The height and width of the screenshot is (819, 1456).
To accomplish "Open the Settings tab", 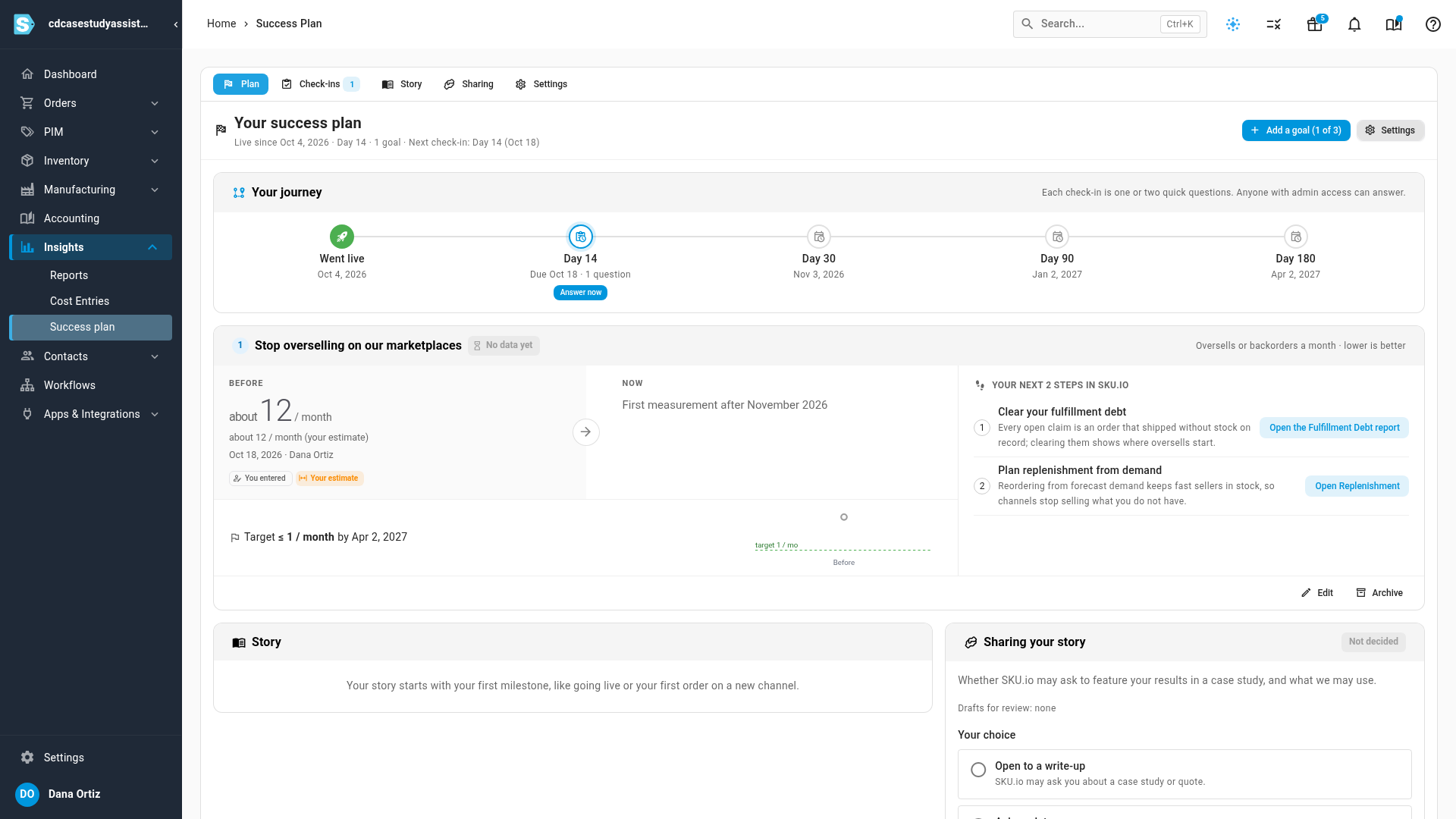I will coord(541,84).
